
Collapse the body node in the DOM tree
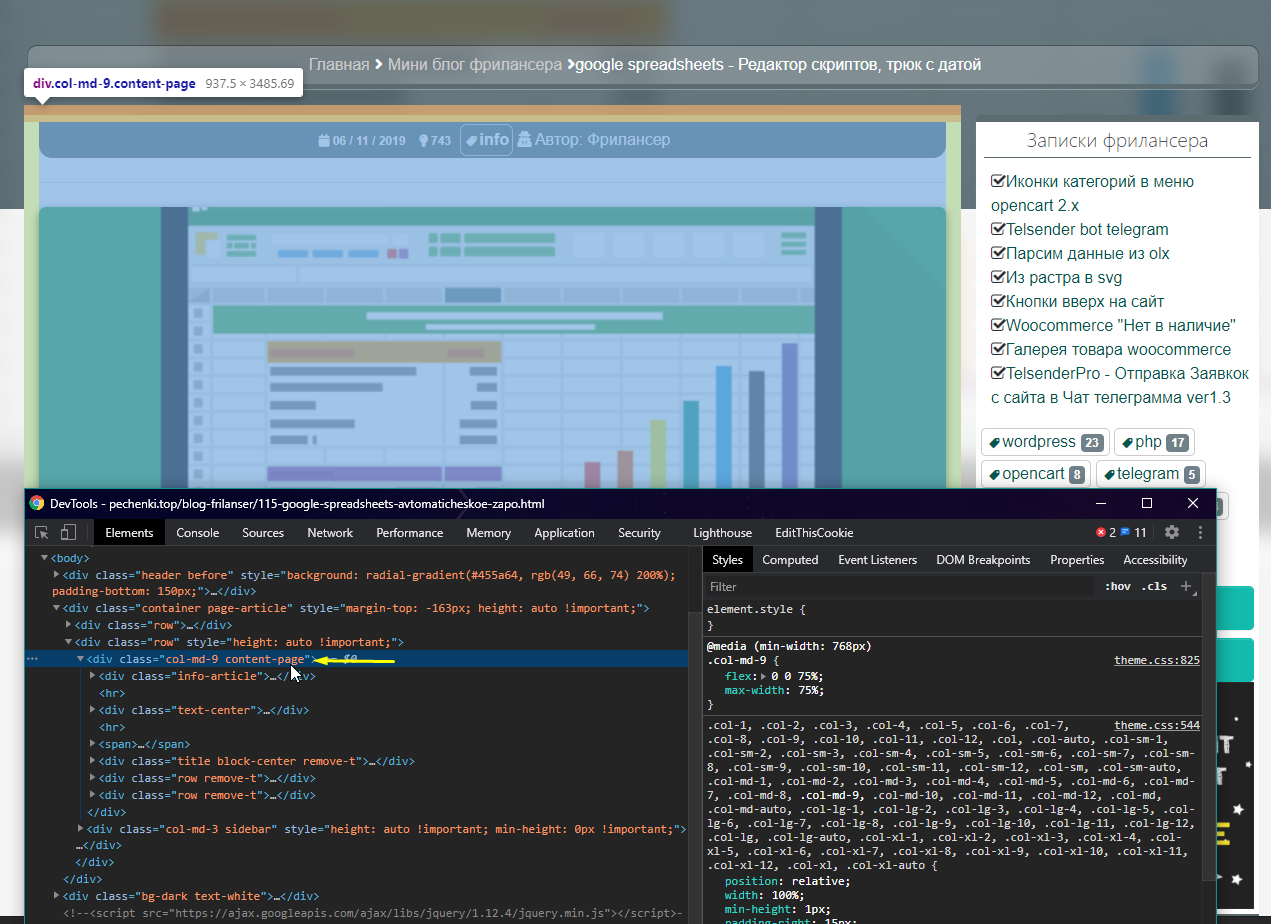click(x=43, y=558)
